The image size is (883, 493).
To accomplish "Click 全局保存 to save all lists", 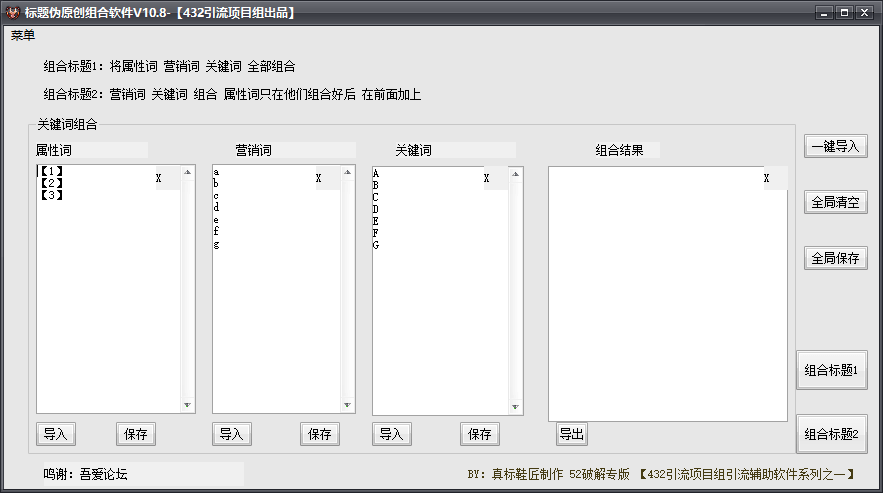I will (x=835, y=258).
